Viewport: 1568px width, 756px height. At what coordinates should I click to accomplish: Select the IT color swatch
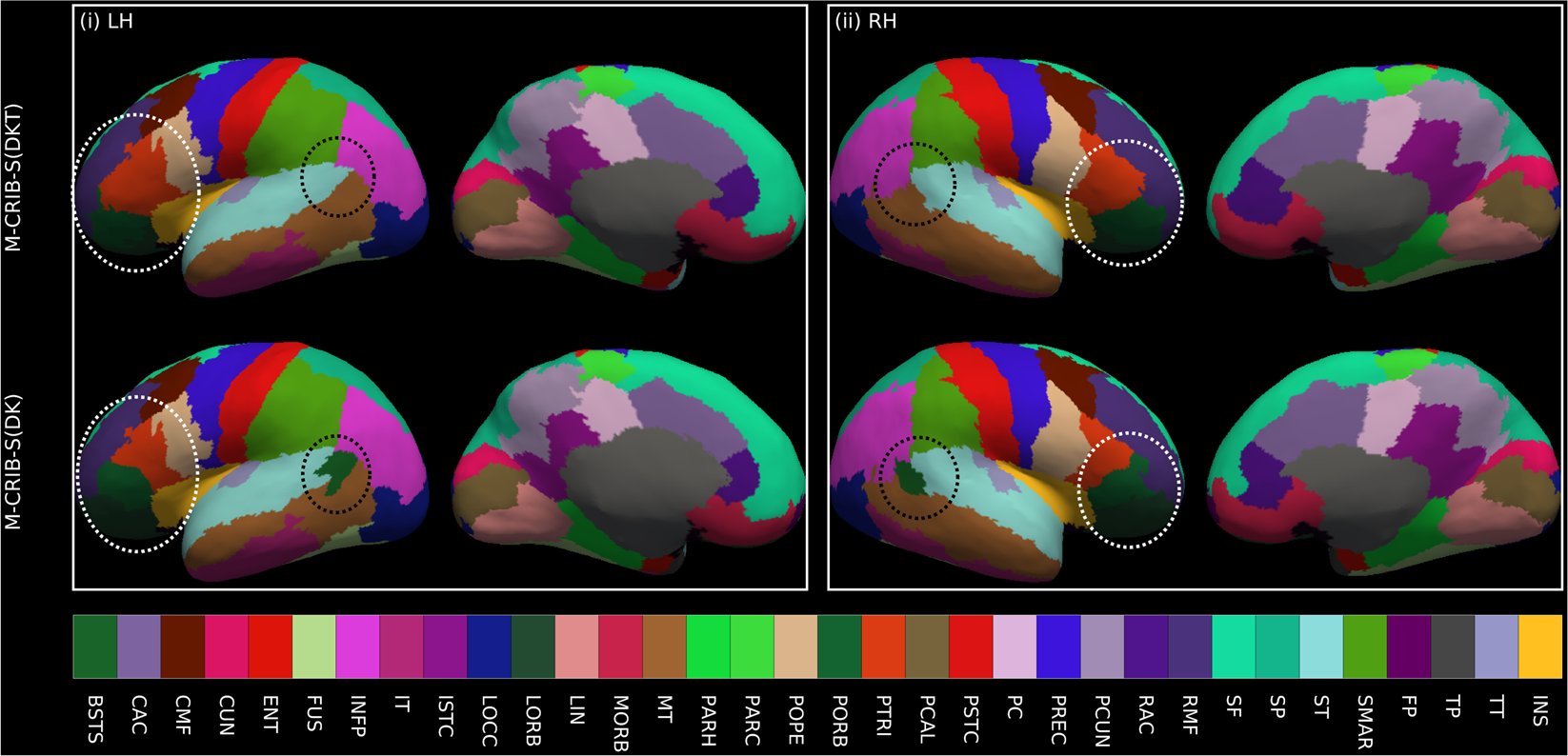[x=402, y=647]
